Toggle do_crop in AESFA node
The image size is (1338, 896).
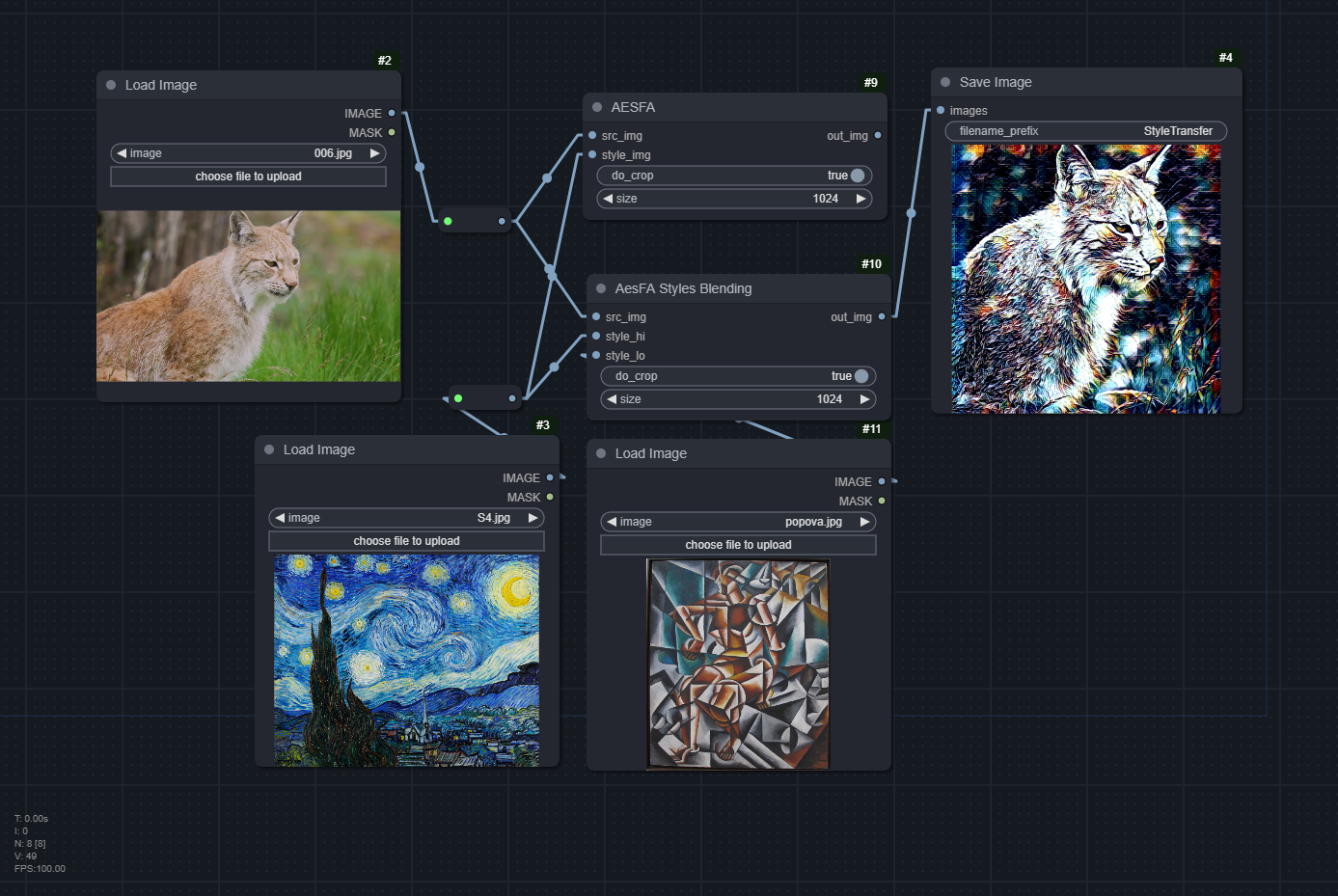(734, 176)
